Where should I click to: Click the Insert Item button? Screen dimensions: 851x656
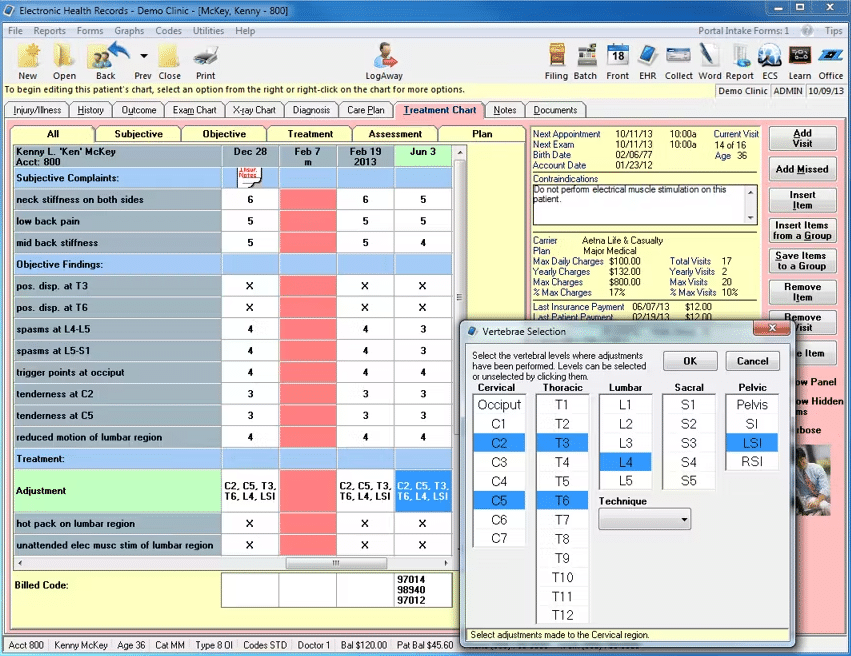pos(802,200)
